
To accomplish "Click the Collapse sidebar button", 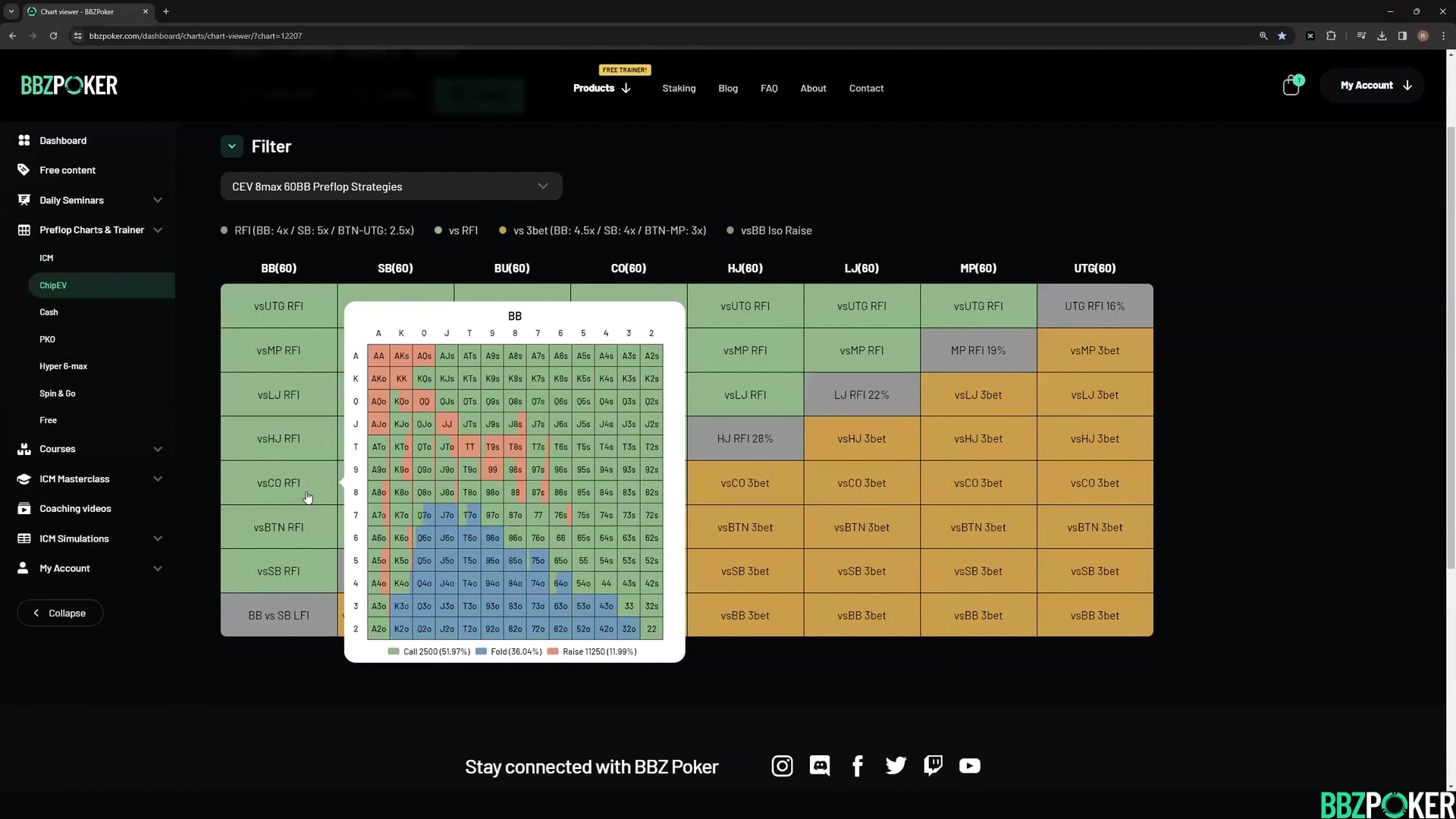I will click(60, 613).
